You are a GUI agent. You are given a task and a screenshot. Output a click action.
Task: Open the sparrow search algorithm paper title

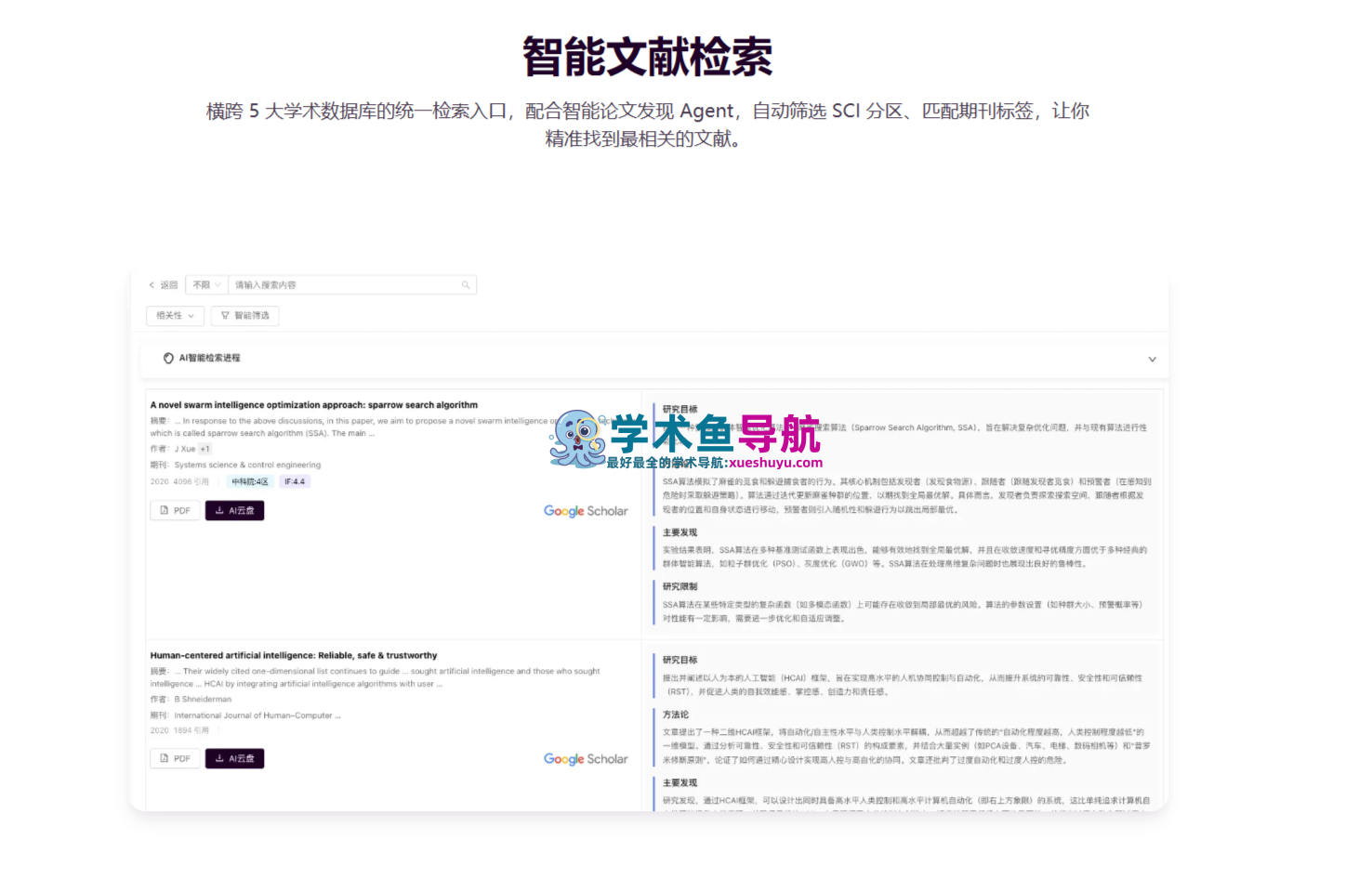coord(313,404)
